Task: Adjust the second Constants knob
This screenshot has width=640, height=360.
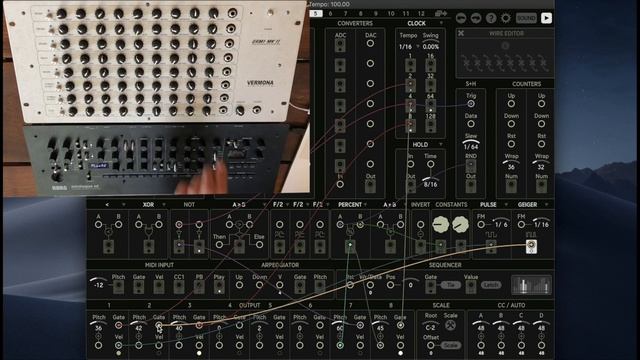Action: click(x=461, y=224)
